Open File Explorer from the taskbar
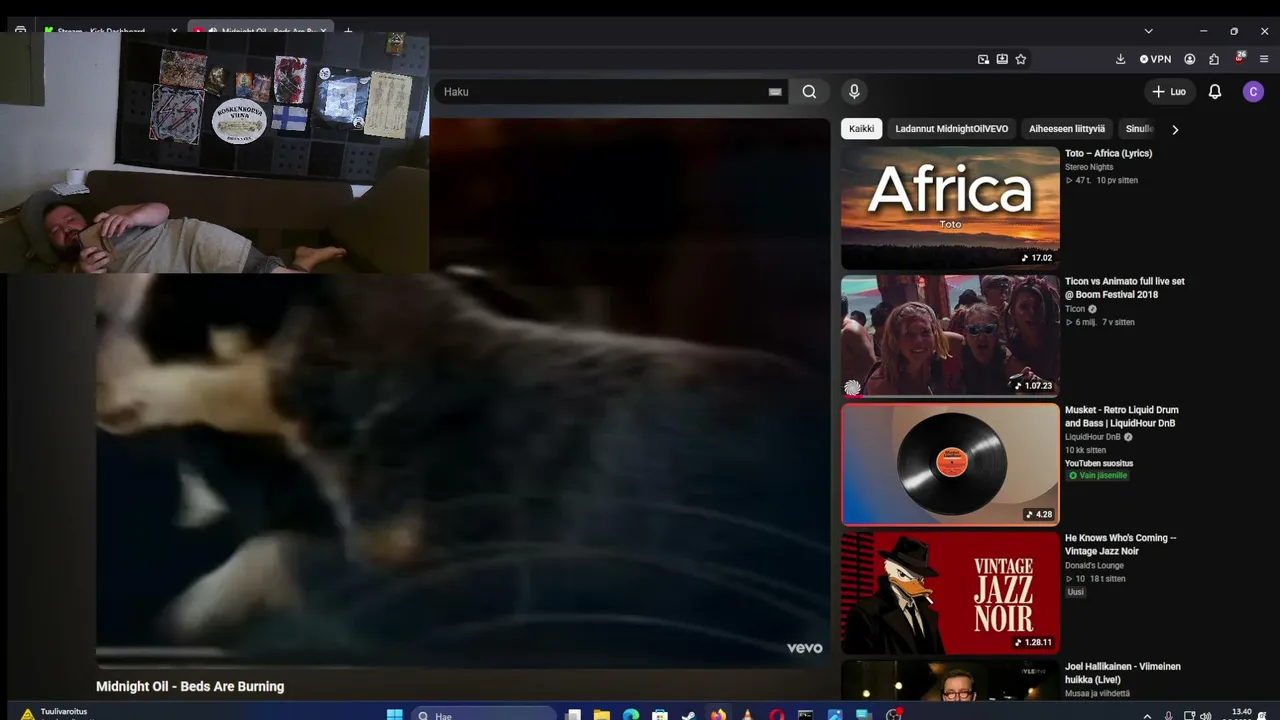Viewport: 1280px width, 720px height. (x=602, y=715)
